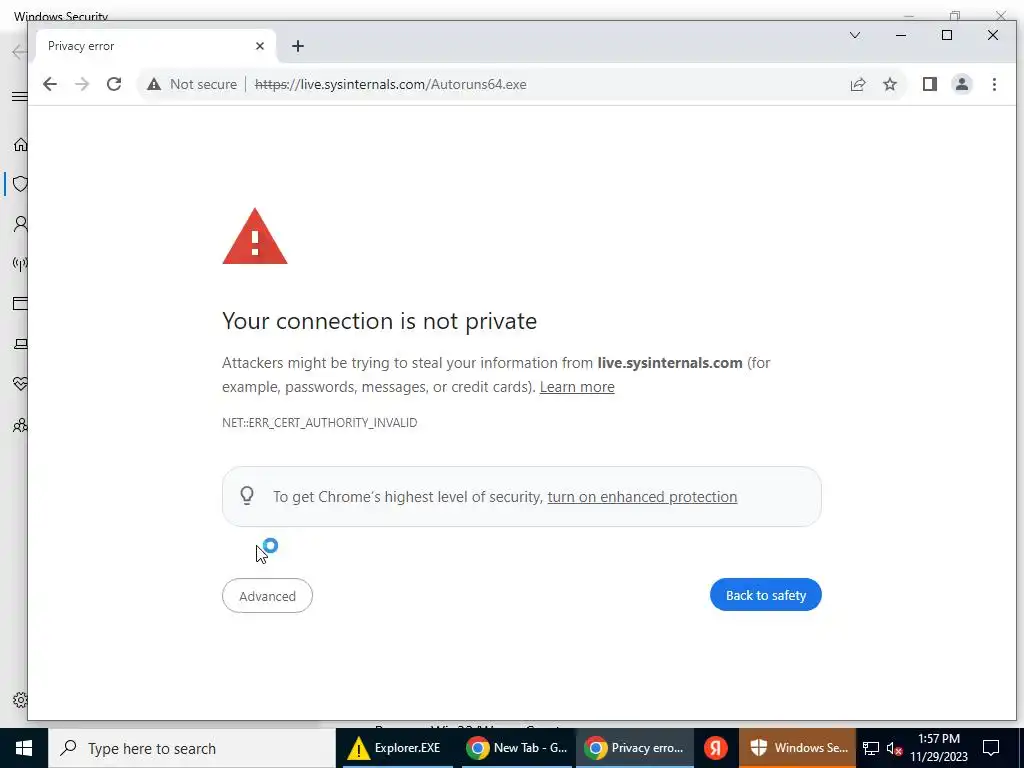Open the Learn more link
This screenshot has width=1024, height=768.
coord(577,387)
